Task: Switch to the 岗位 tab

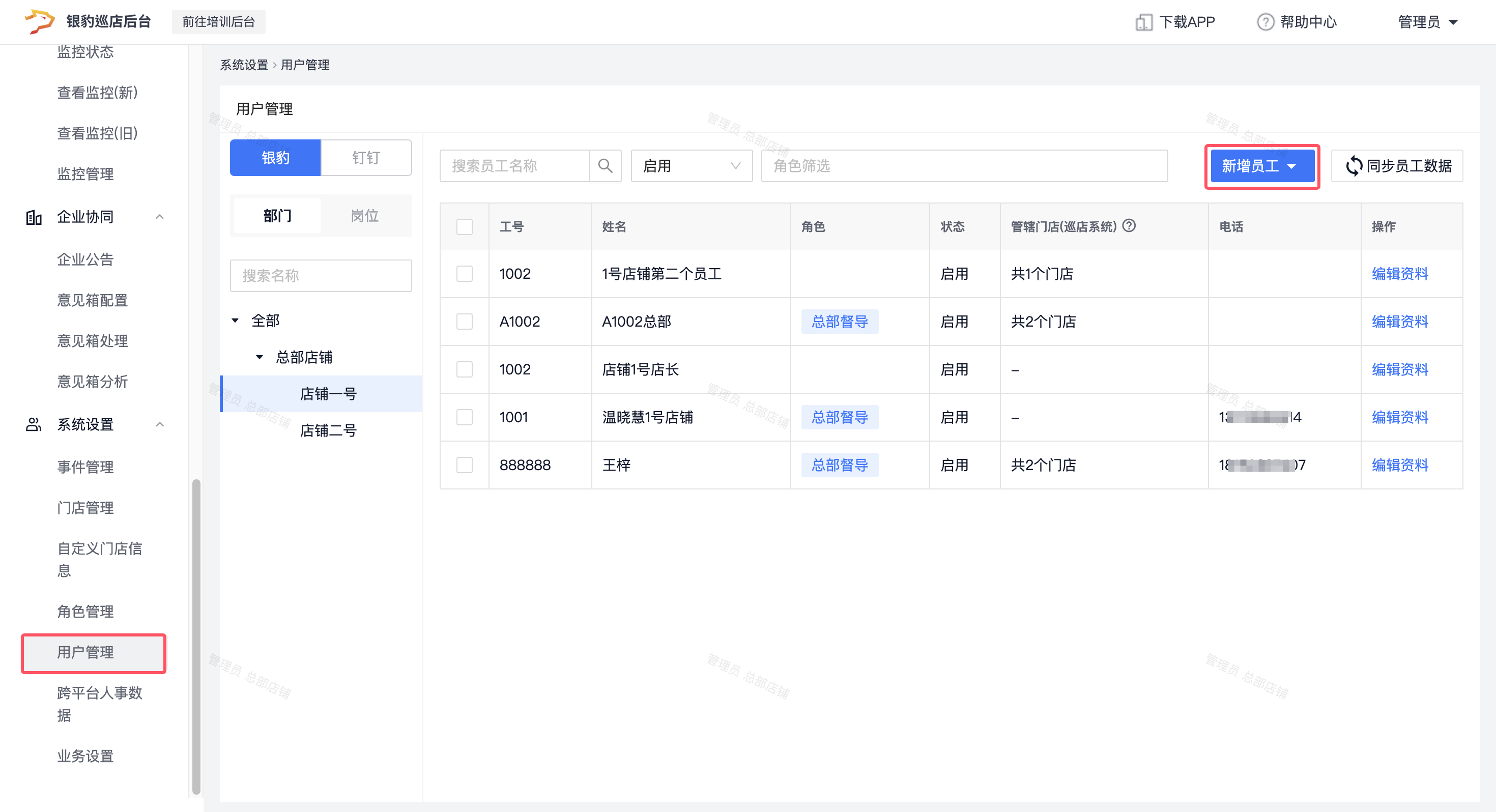Action: tap(365, 216)
